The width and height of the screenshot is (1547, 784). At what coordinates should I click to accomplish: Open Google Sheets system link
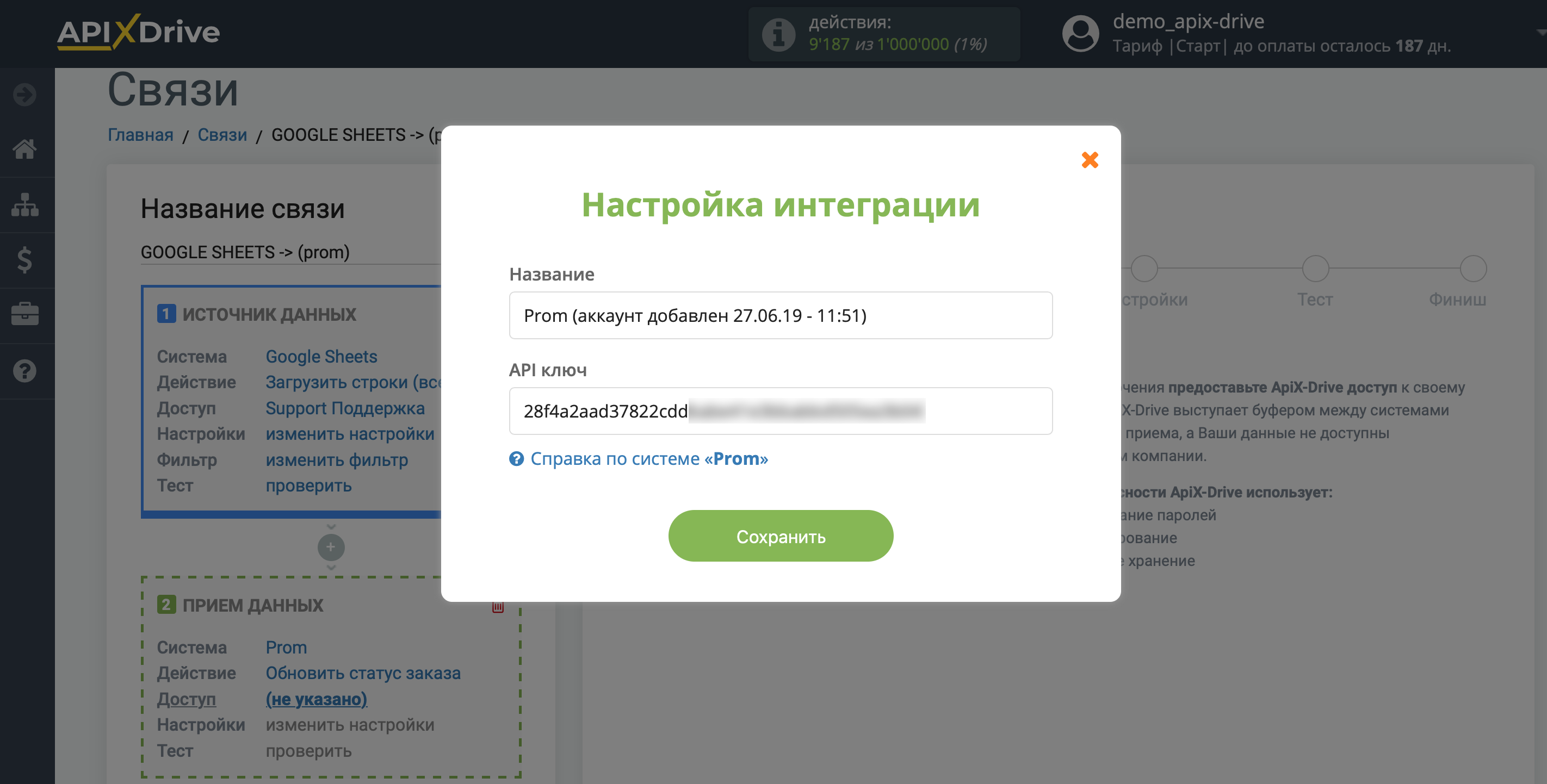coord(321,357)
